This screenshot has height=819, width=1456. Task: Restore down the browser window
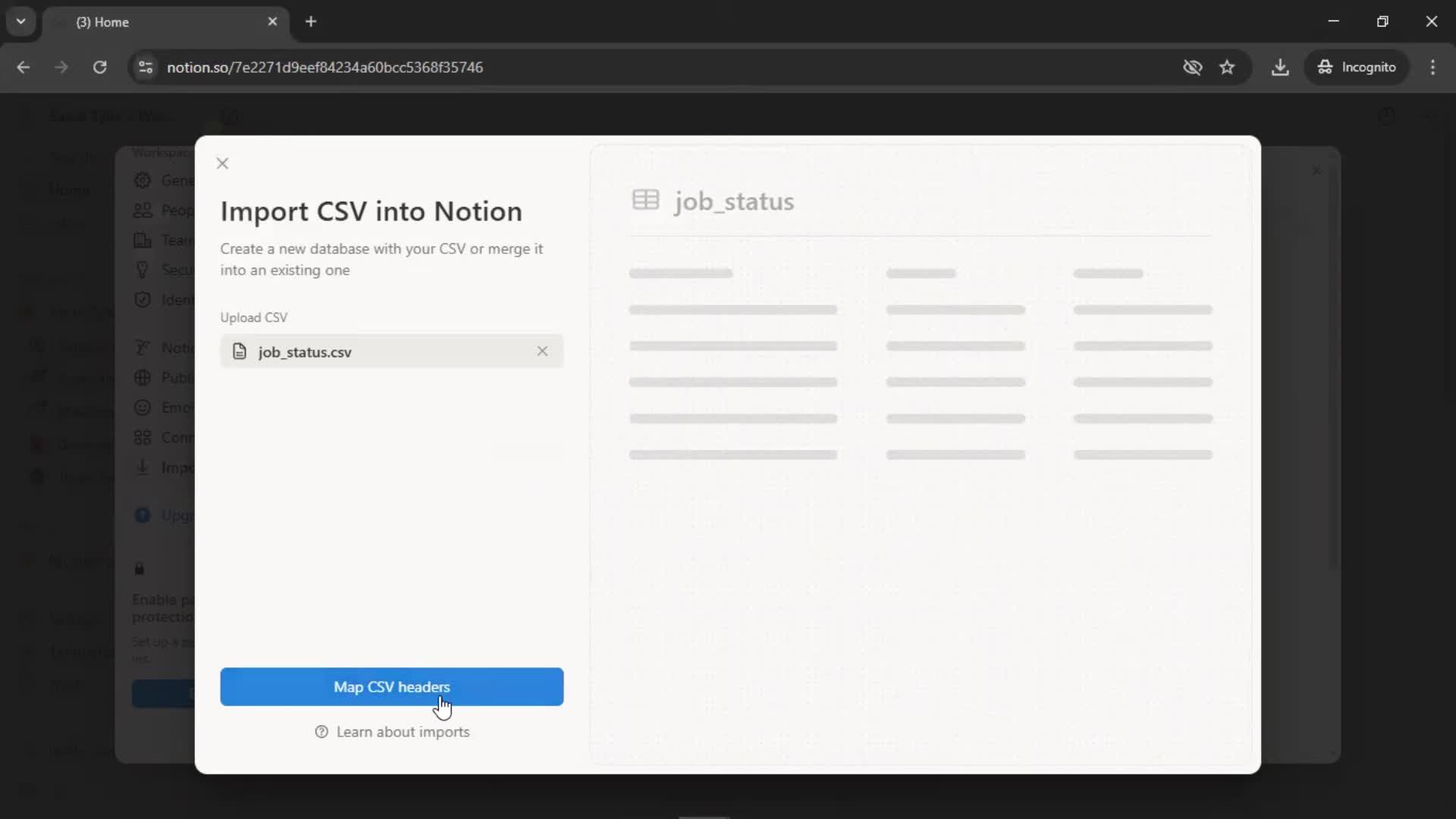point(1382,21)
